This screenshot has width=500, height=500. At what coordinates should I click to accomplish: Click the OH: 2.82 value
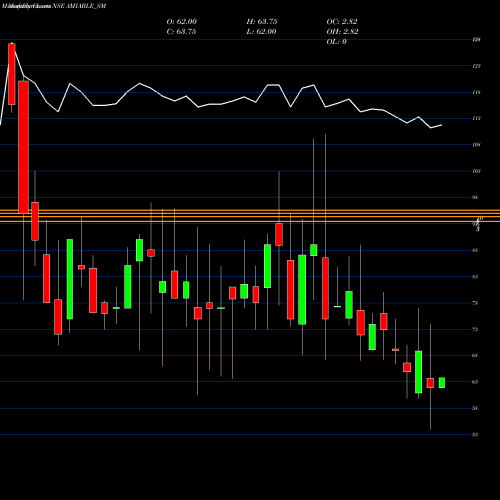(x=343, y=32)
